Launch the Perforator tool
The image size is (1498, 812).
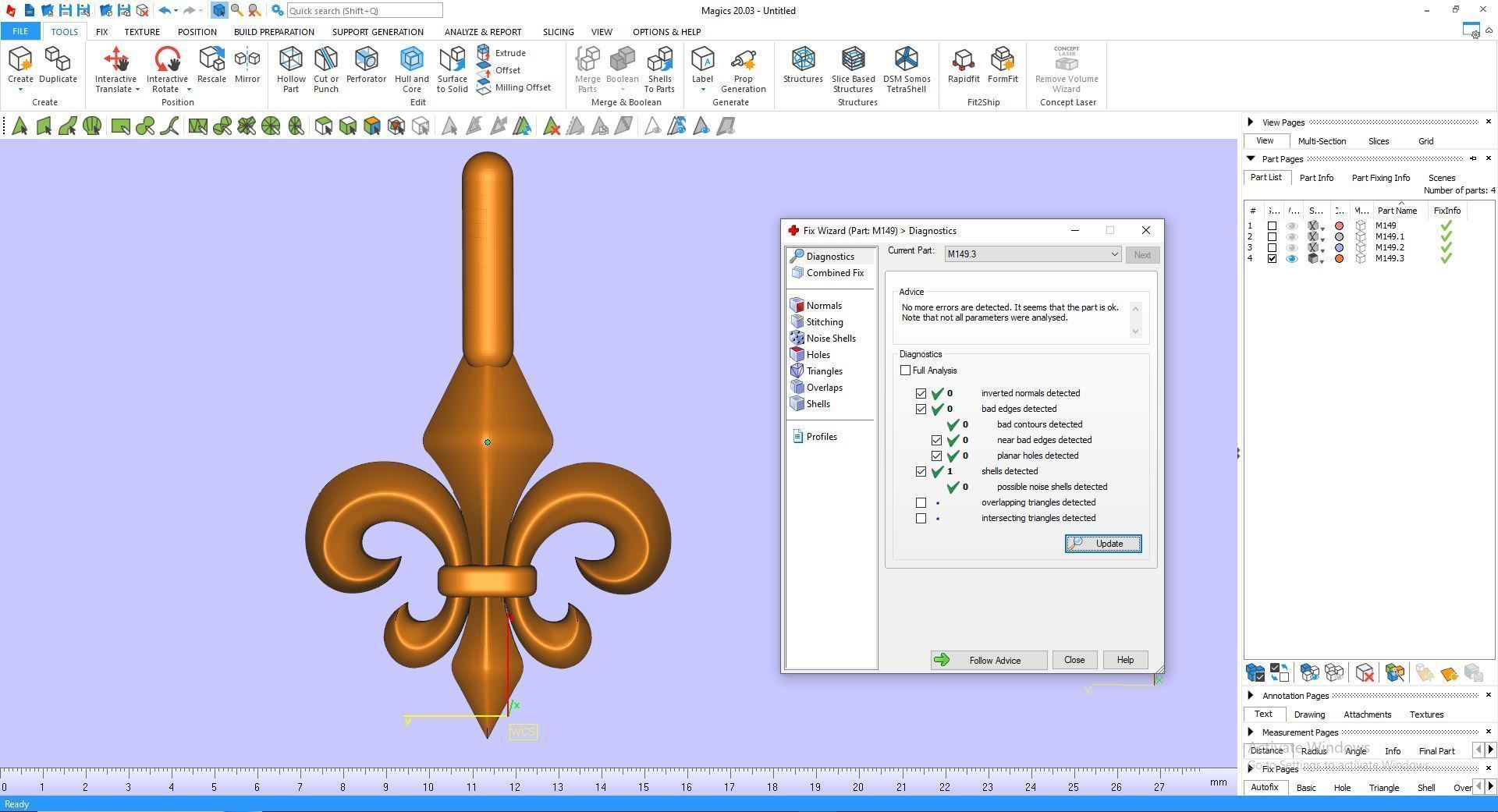pos(366,66)
